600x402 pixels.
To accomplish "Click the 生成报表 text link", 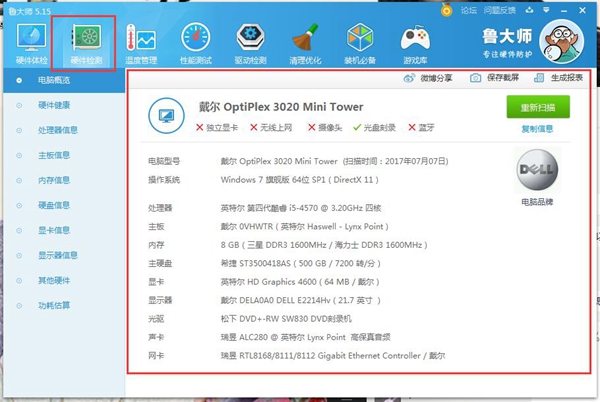I will pyautogui.click(x=567, y=78).
